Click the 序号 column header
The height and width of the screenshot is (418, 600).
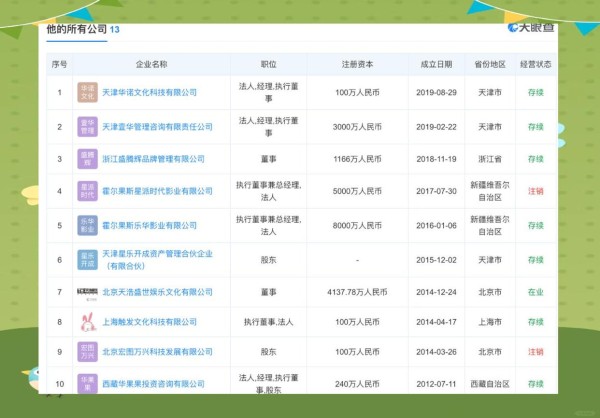(x=59, y=64)
